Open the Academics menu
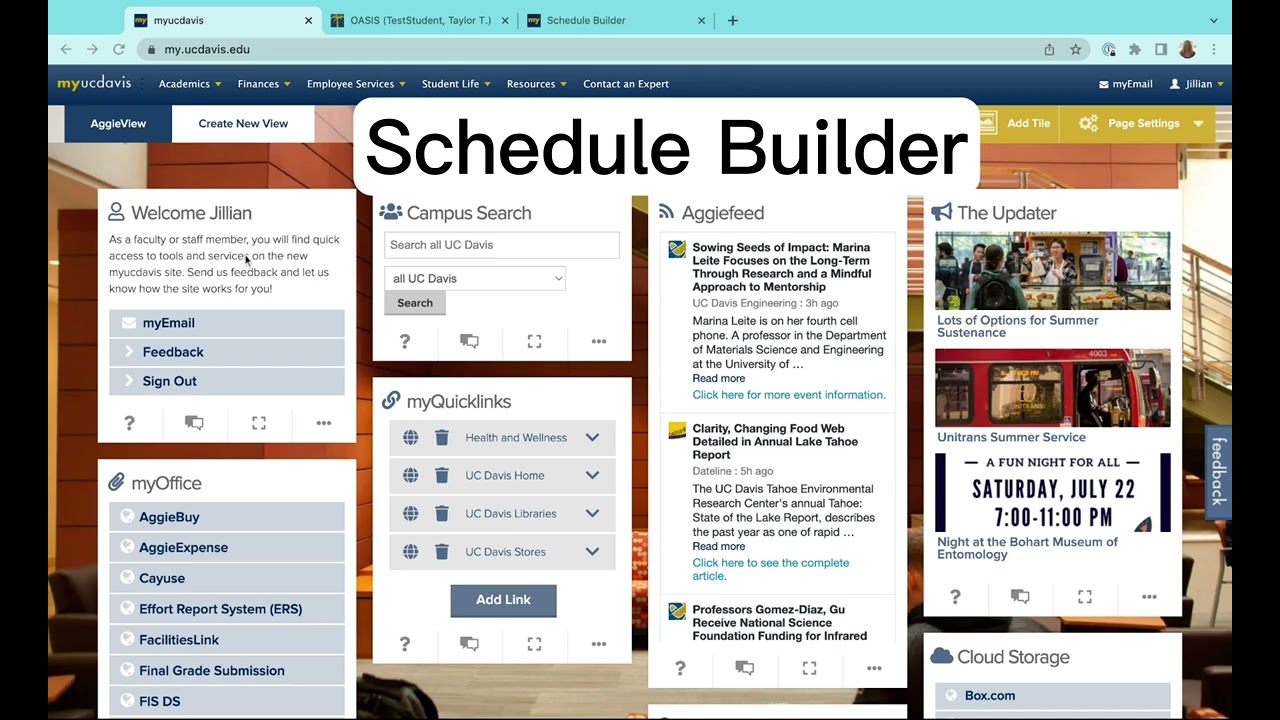 click(x=189, y=84)
